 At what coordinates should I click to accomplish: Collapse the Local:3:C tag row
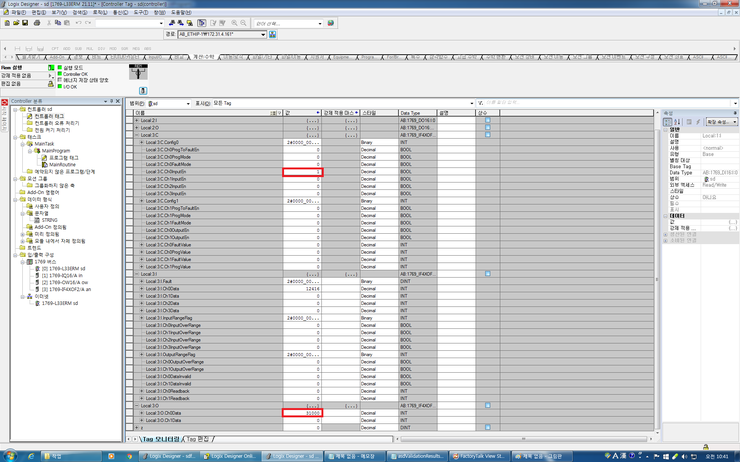pos(137,135)
